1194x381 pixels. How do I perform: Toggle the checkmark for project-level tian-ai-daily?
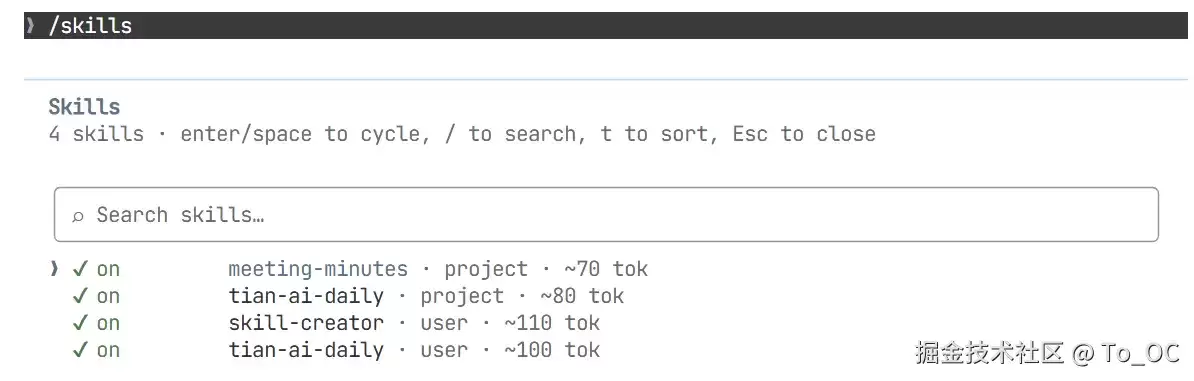(81, 296)
